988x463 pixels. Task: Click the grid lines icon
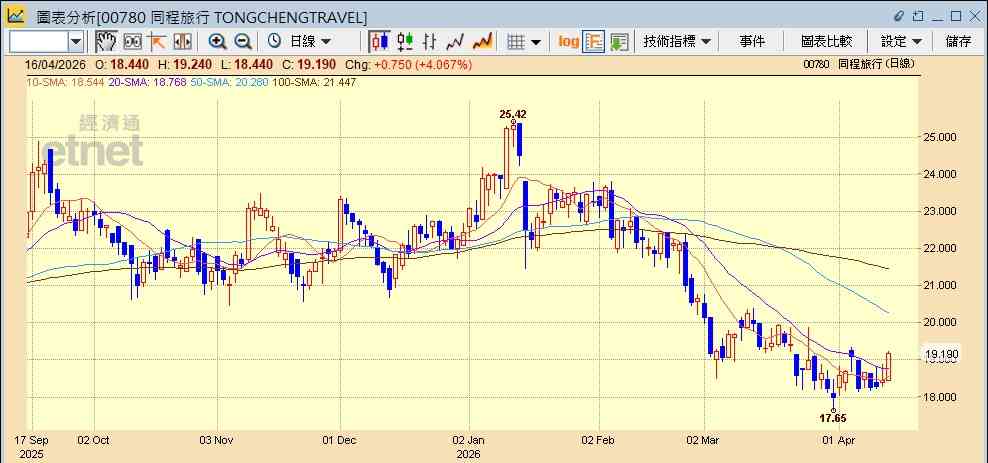516,42
